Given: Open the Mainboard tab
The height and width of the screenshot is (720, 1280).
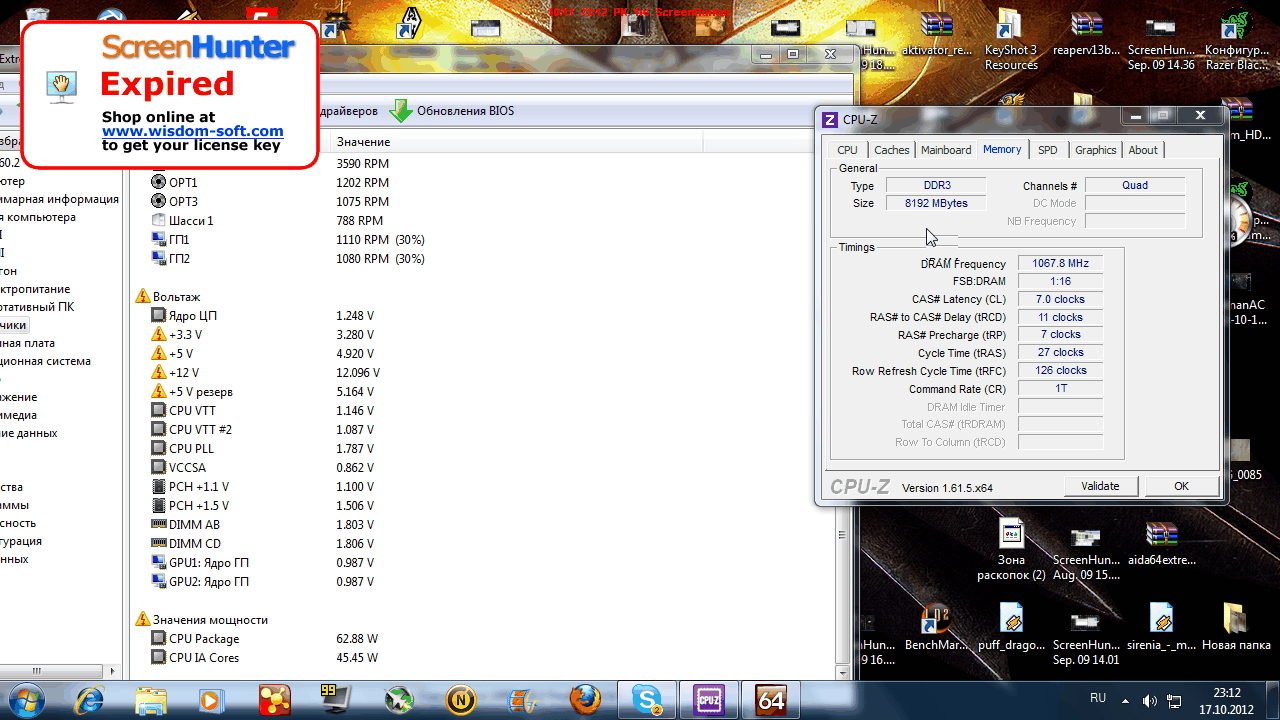Looking at the screenshot, I should 946,150.
